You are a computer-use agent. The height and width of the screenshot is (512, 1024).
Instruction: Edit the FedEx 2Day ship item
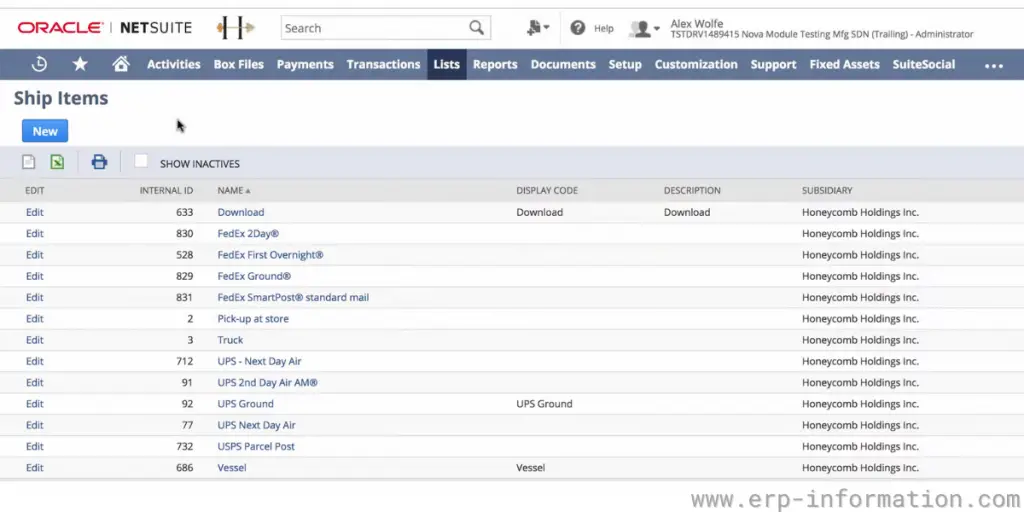coord(35,233)
